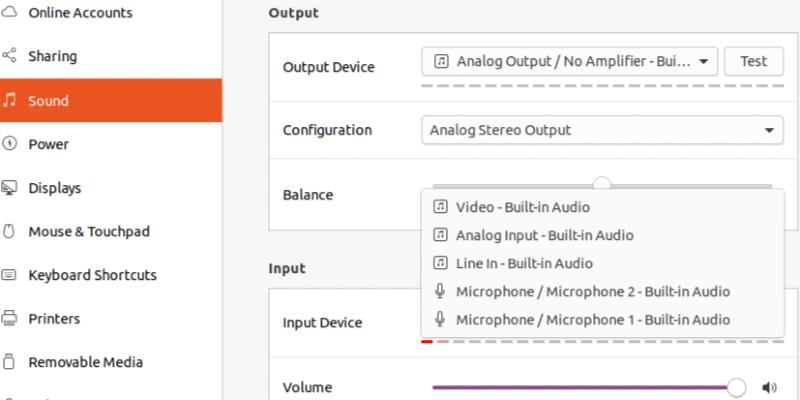Click the Keyboard Shortcuts icon
The width and height of the screenshot is (800, 400).
click(9, 275)
